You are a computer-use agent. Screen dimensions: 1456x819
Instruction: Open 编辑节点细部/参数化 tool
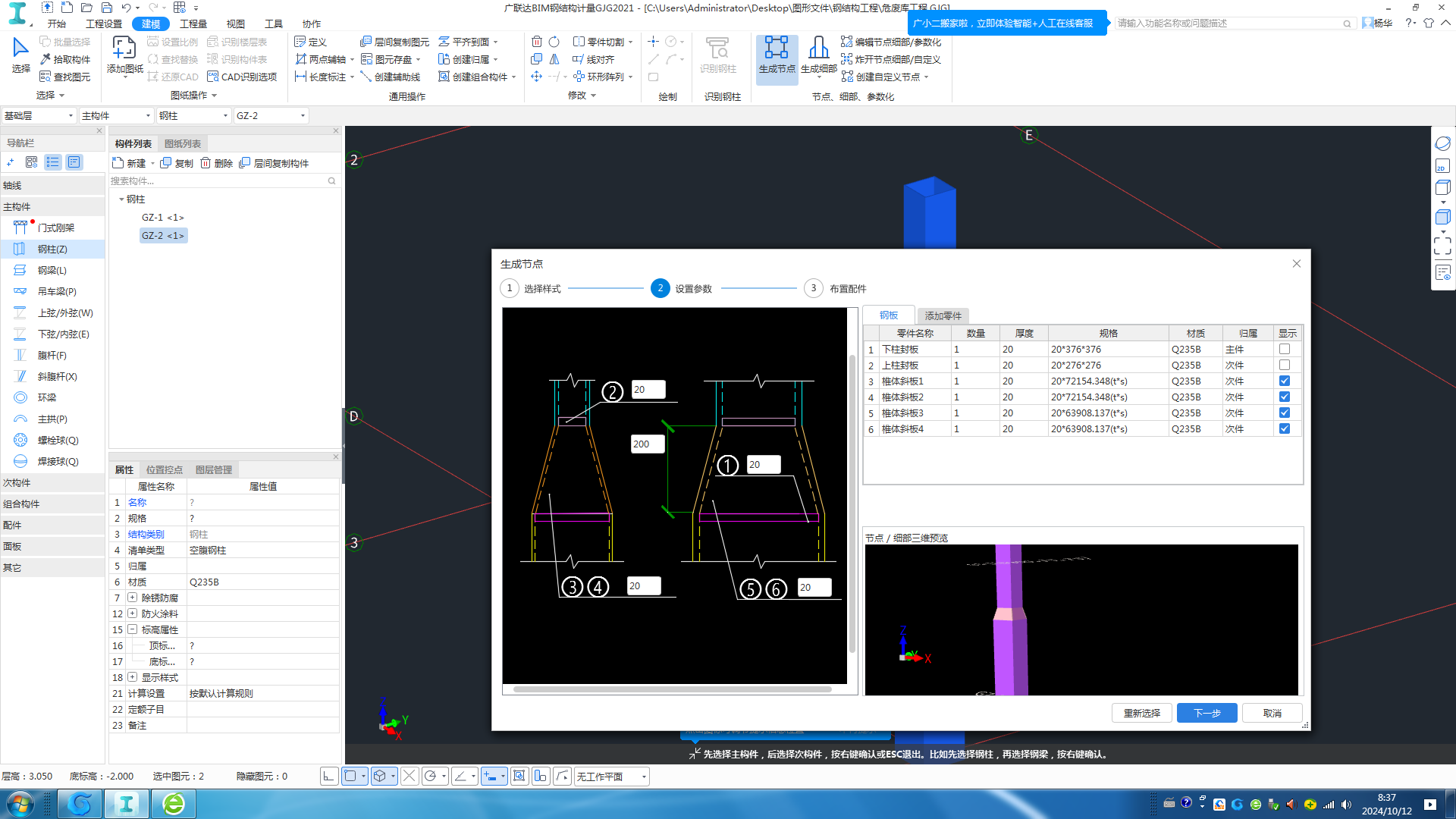click(891, 42)
